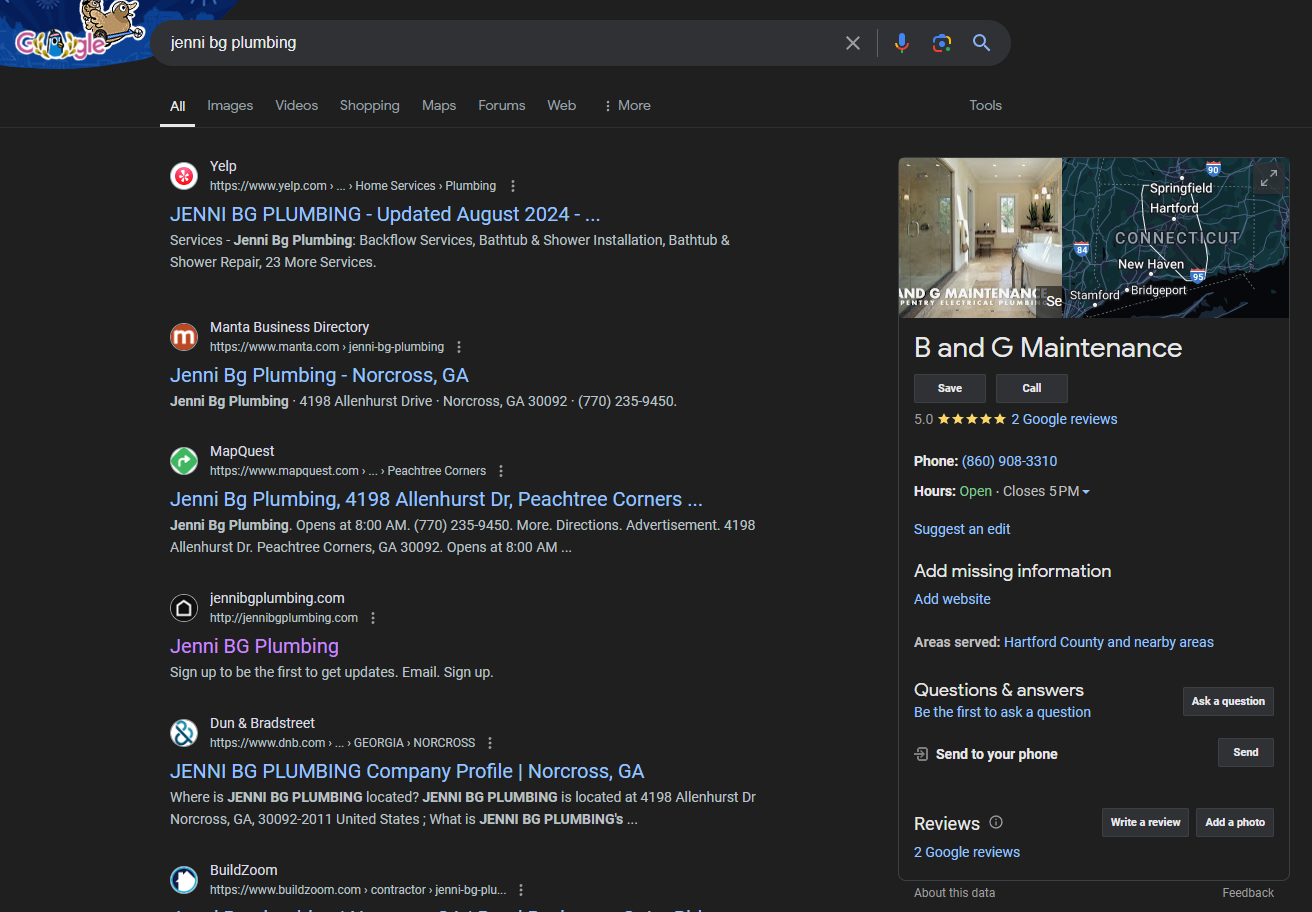Select the All results tab
1312x912 pixels.
(x=177, y=105)
